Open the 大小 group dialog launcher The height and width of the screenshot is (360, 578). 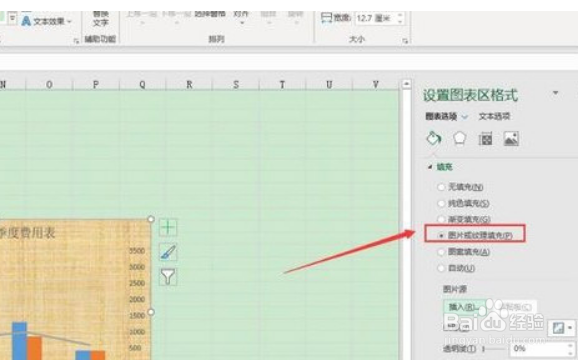pos(405,41)
